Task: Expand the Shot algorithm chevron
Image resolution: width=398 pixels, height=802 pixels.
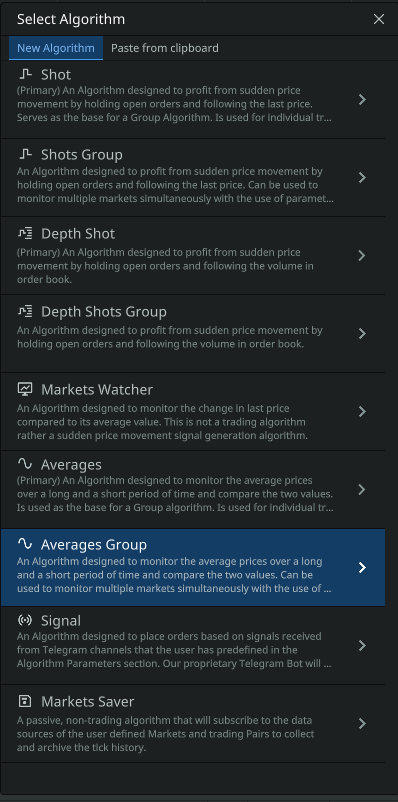Action: (362, 99)
